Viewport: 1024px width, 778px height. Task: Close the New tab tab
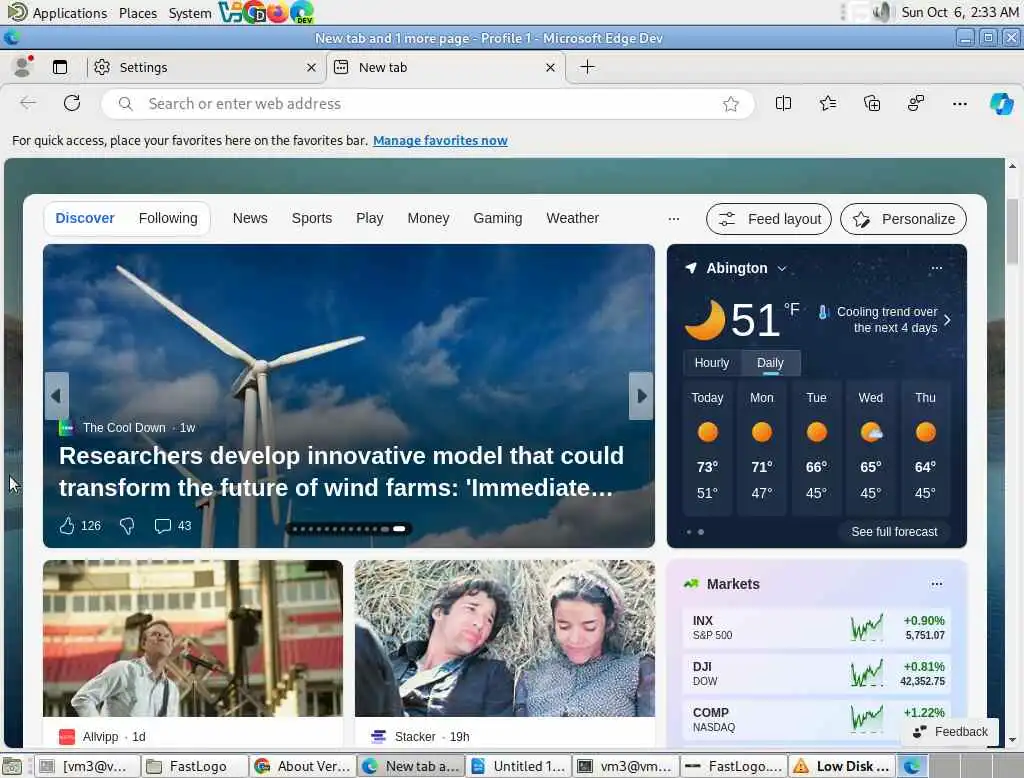(x=550, y=67)
